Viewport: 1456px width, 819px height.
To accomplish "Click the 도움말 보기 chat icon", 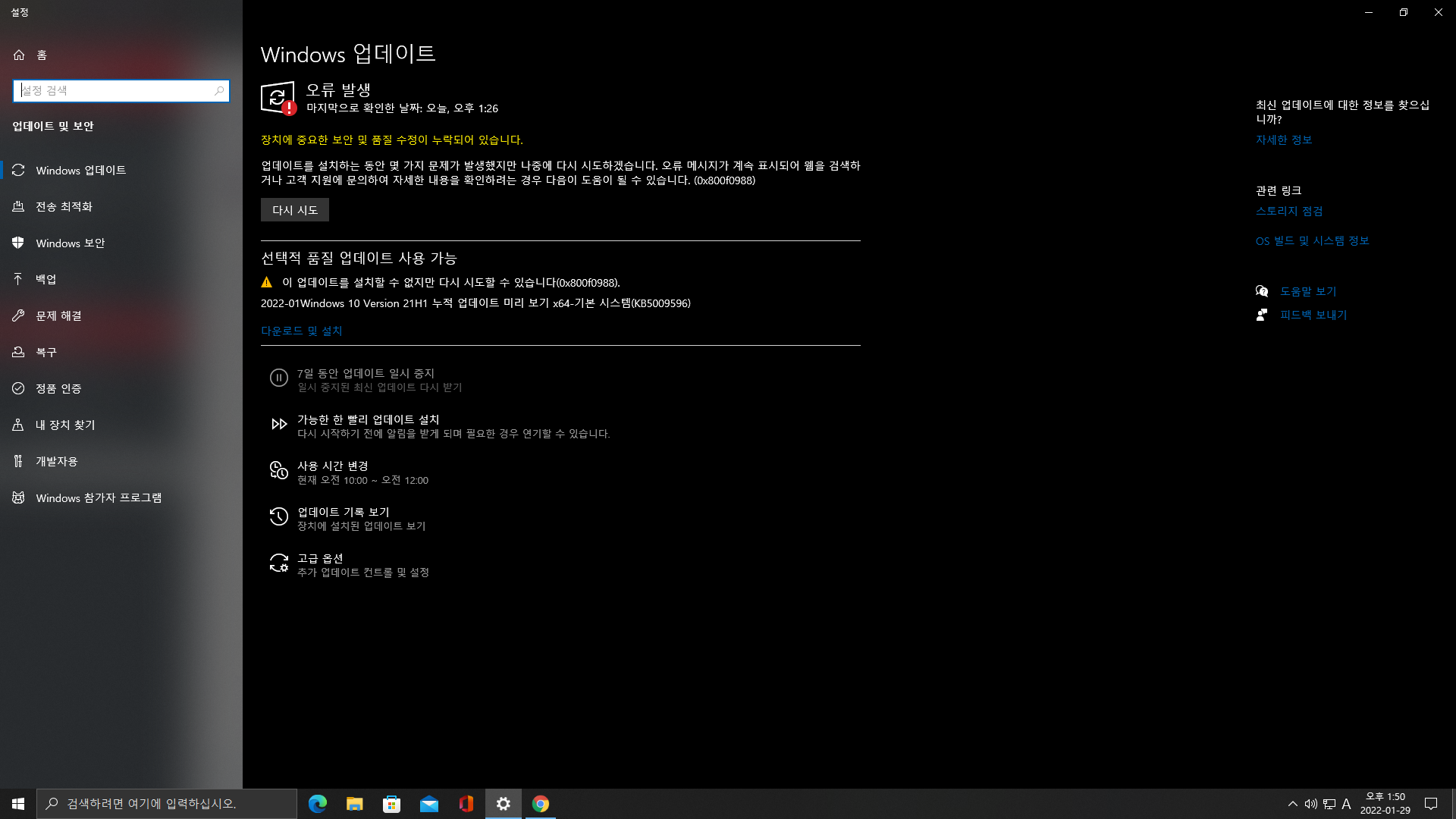I will point(1262,291).
